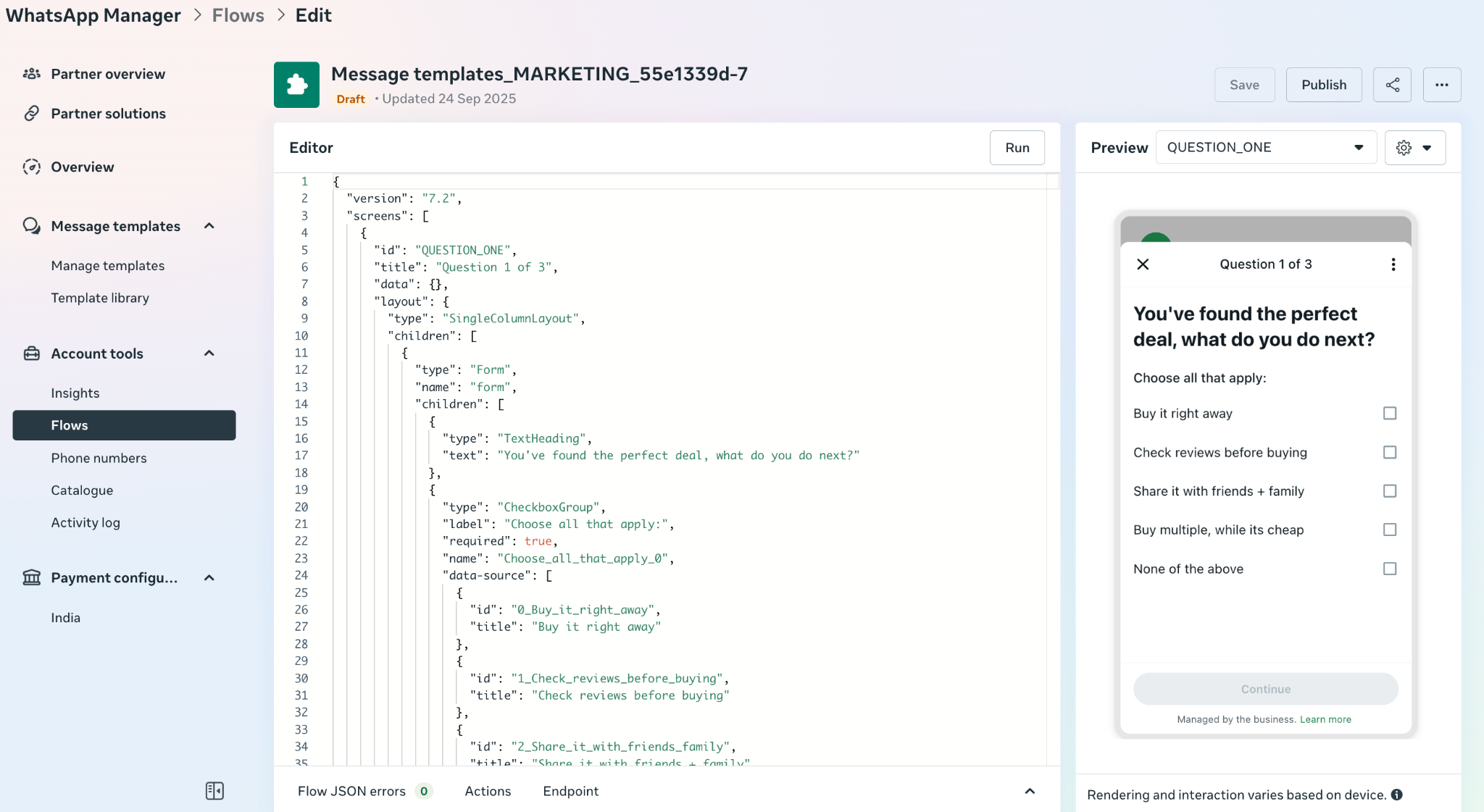Check the Buy it right away option
Screen dimensions: 1484x812
(x=1389, y=413)
